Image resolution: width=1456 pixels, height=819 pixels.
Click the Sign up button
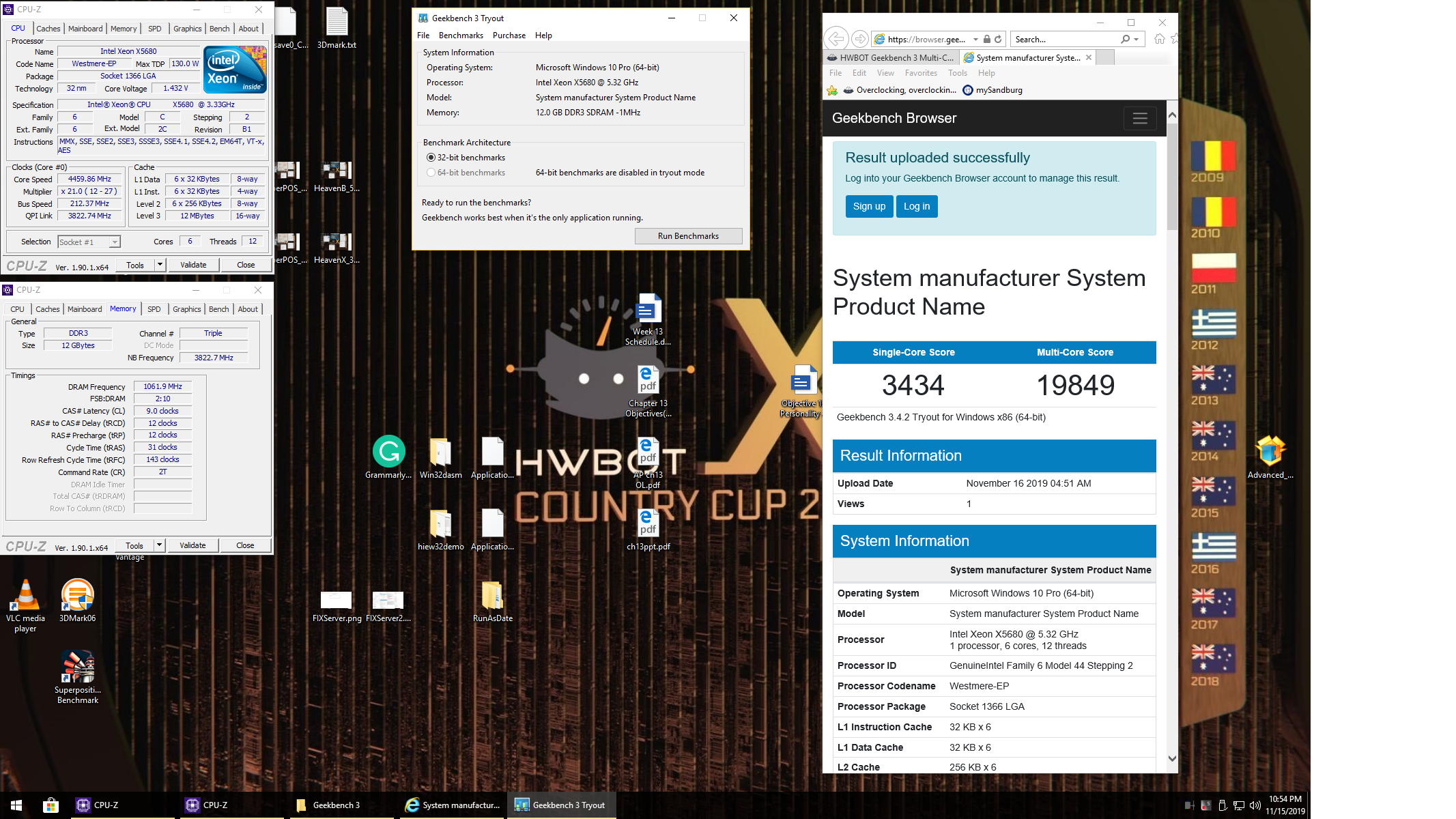[869, 206]
